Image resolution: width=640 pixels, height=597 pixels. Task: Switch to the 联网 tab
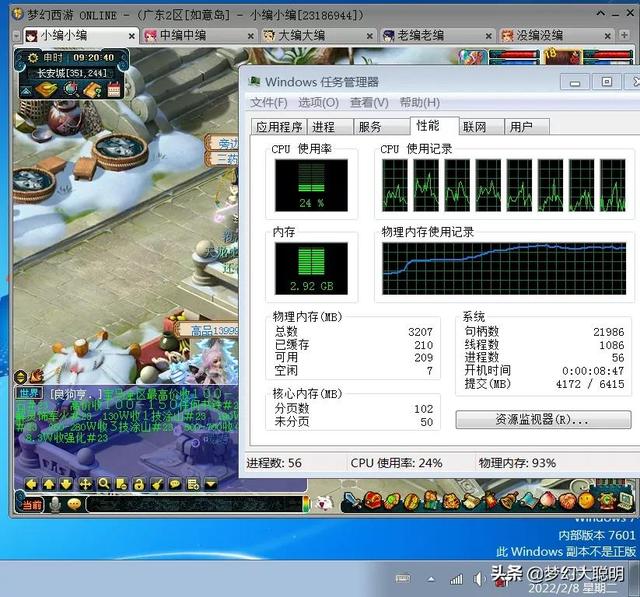click(x=482, y=127)
